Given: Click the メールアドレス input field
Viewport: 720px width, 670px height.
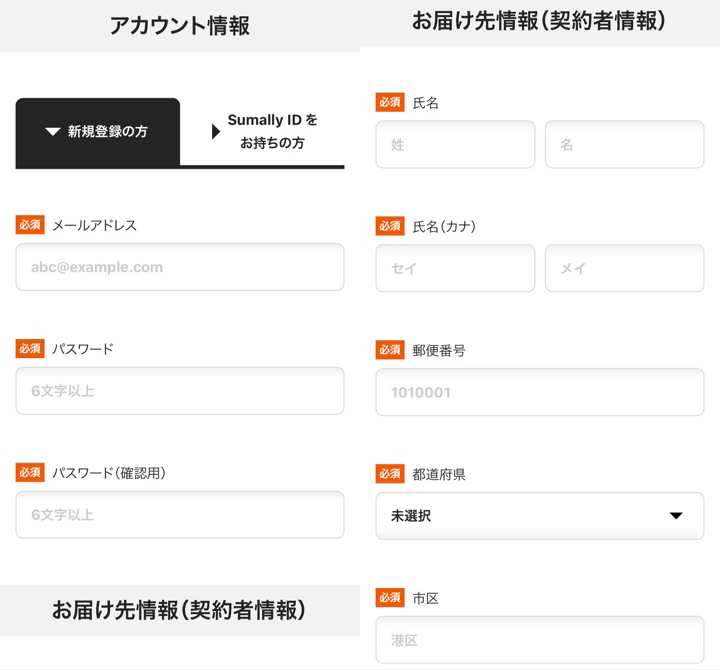Looking at the screenshot, I should point(180,267).
